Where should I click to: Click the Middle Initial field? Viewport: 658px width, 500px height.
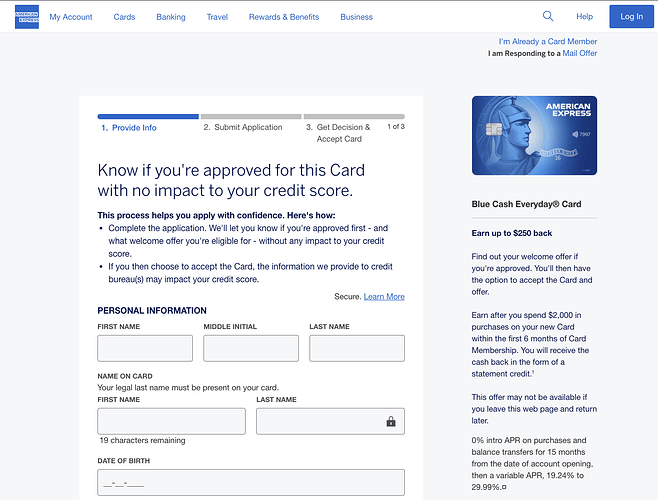coord(251,348)
